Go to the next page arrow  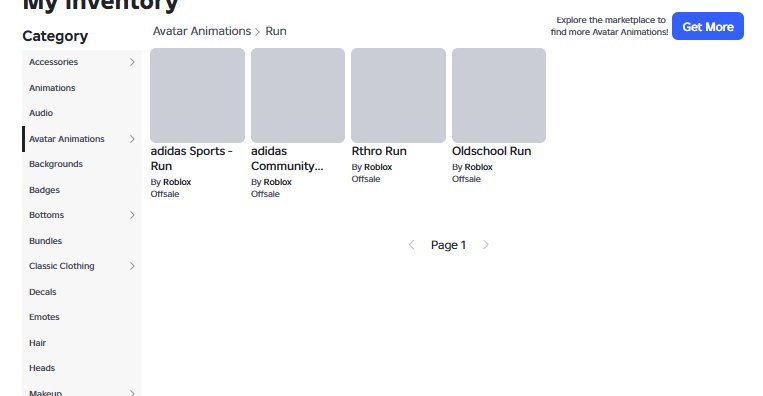[x=485, y=245]
